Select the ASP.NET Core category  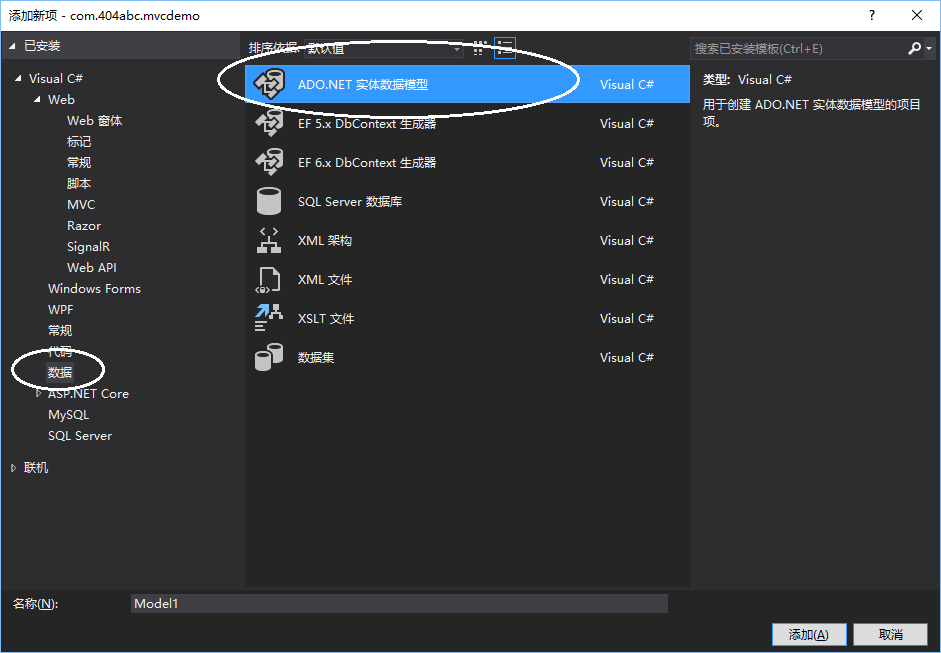click(88, 394)
